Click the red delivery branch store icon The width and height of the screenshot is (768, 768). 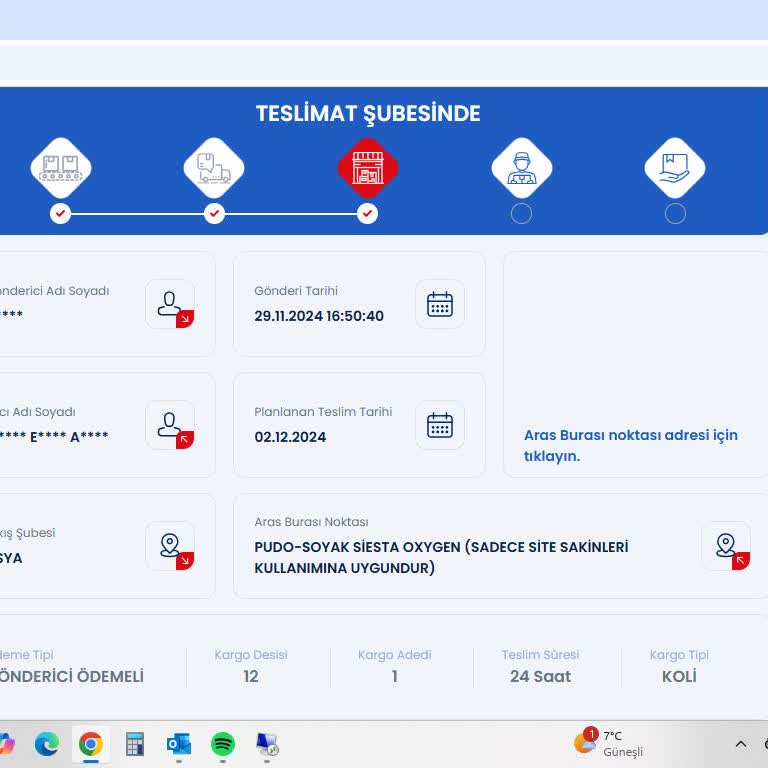click(x=368, y=168)
